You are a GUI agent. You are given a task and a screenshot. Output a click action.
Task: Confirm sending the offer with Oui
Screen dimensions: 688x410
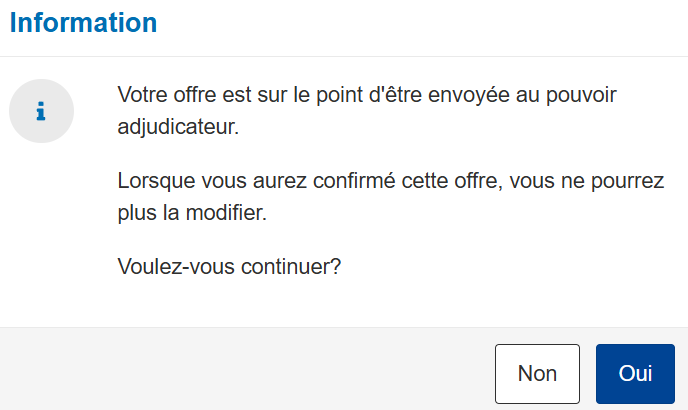pyautogui.click(x=635, y=374)
